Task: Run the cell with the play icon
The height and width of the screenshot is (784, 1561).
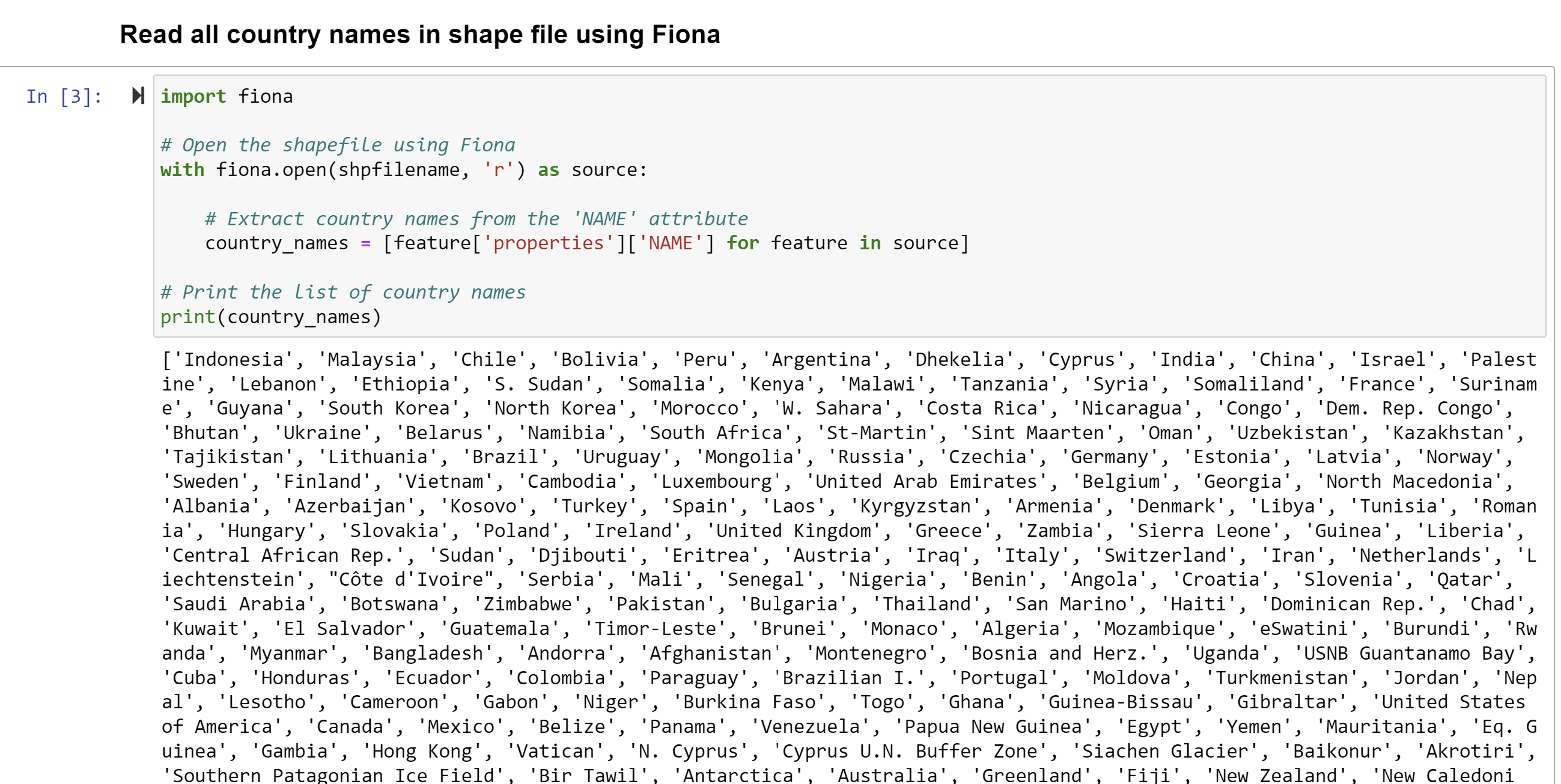Action: [x=138, y=96]
